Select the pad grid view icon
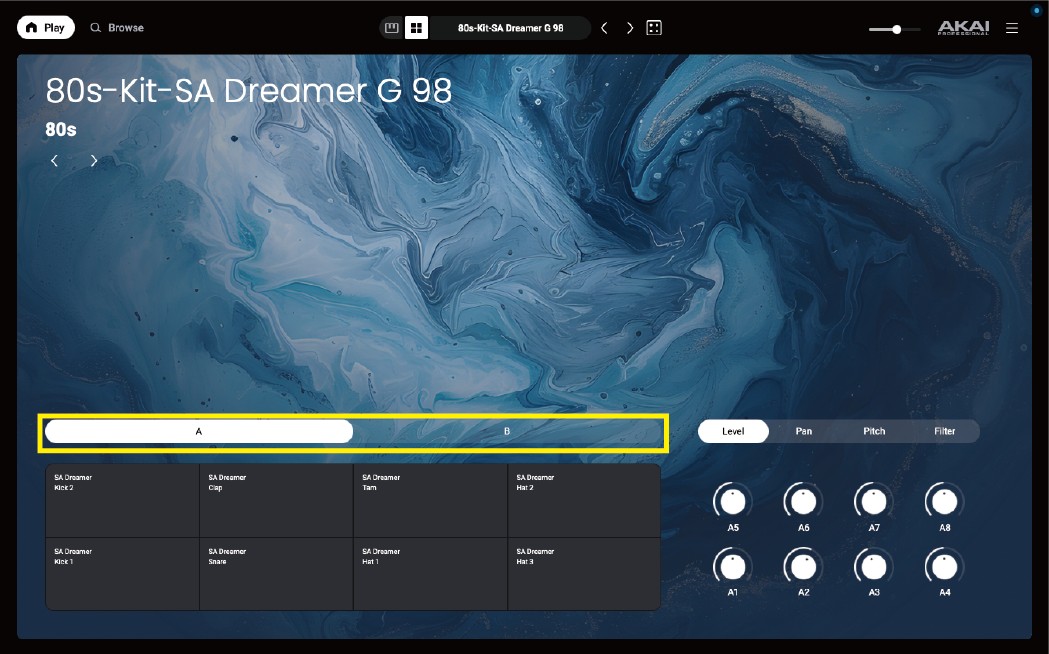The width and height of the screenshot is (1049, 654). [x=416, y=28]
